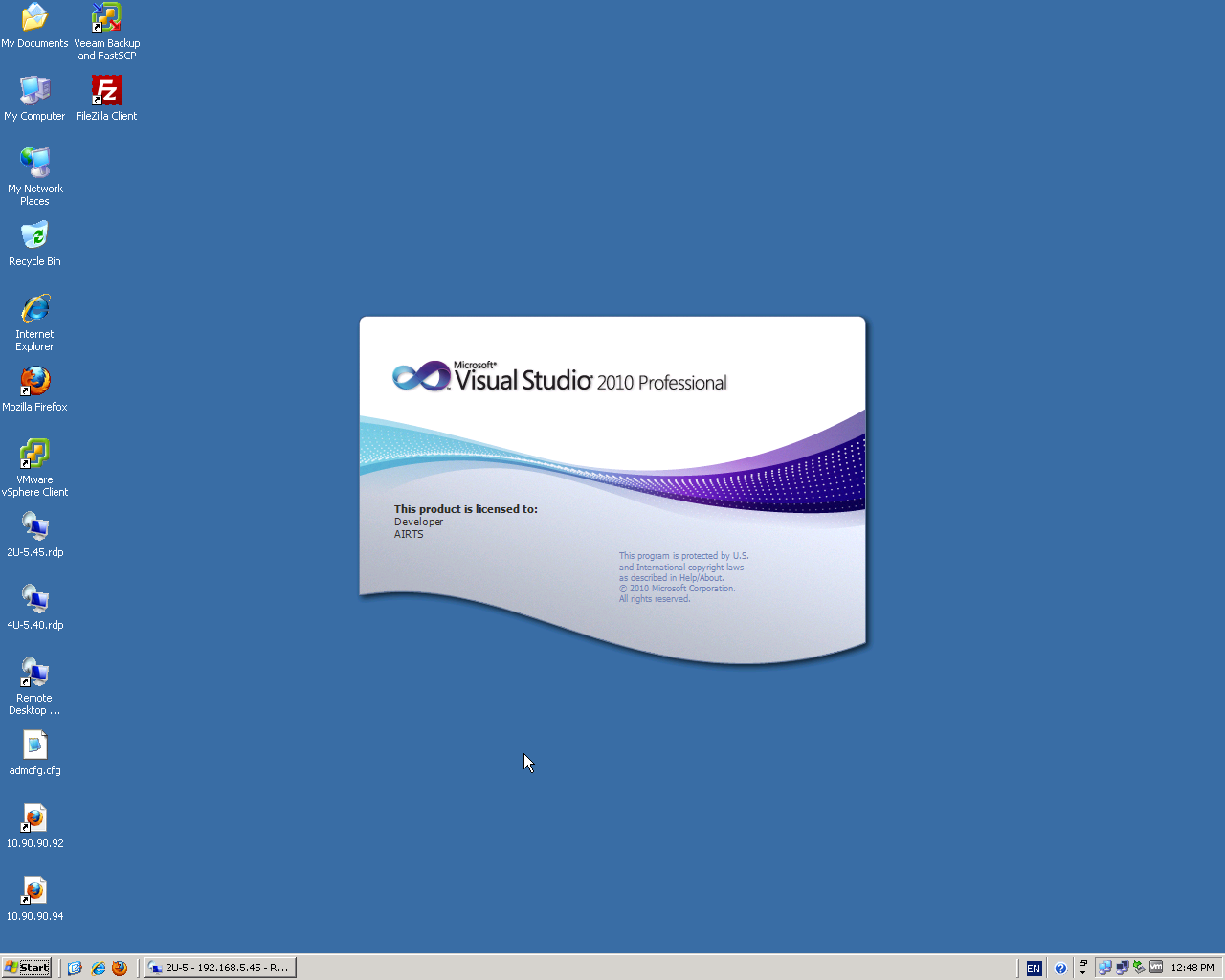
Task: Switch to the 2U-5 remote desktop taskbar button
Action: (219, 968)
